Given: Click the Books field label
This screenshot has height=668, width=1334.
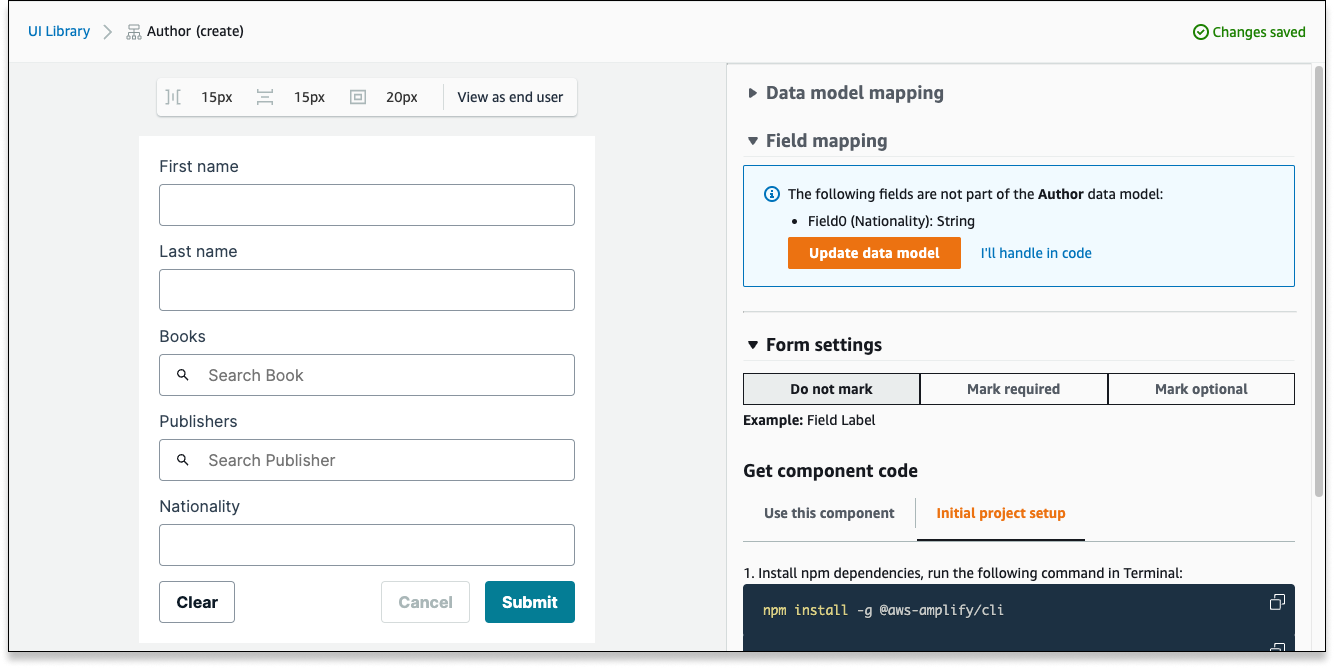Looking at the screenshot, I should [182, 336].
